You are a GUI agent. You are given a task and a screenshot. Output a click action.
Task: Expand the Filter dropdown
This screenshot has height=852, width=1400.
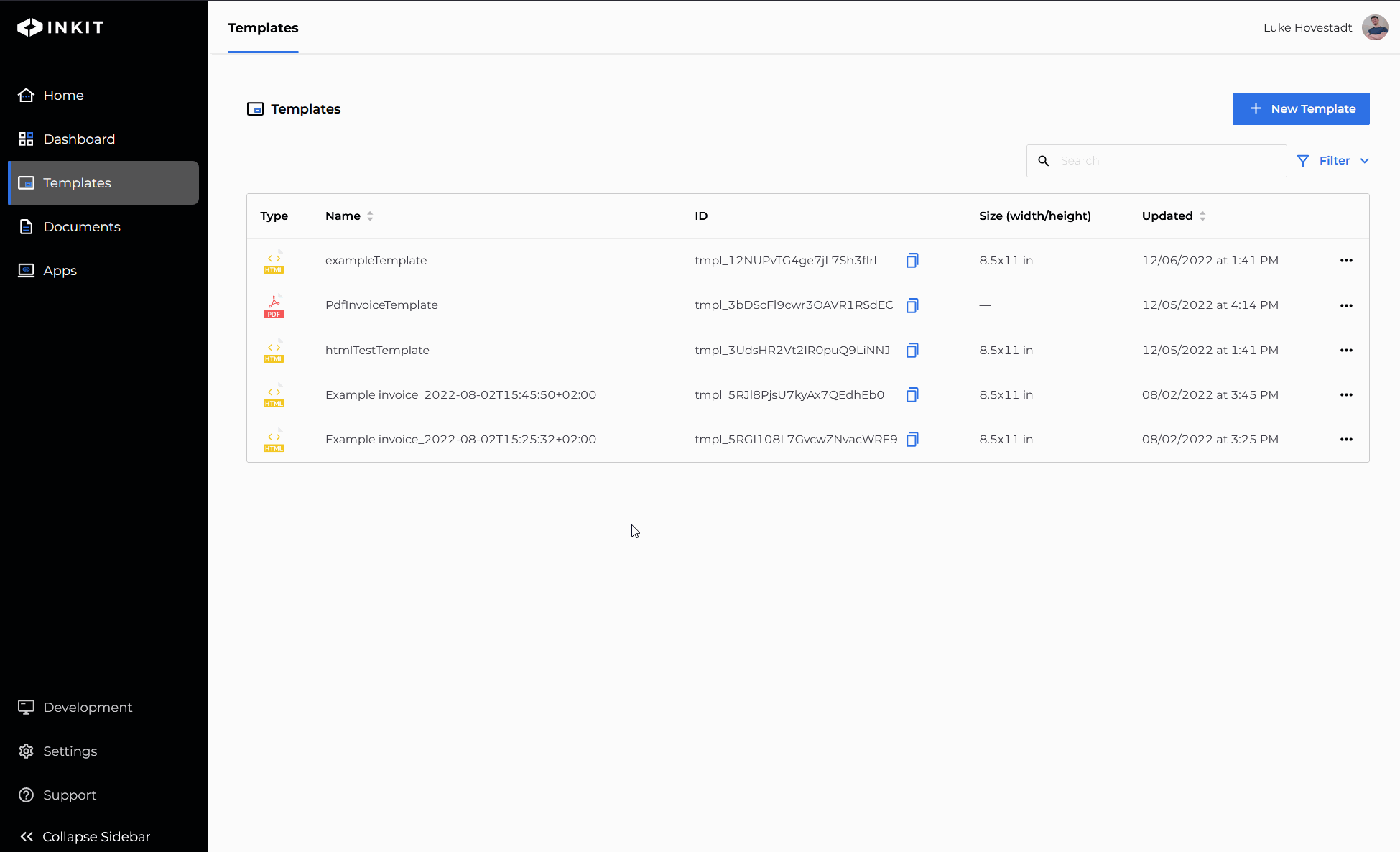click(1333, 161)
